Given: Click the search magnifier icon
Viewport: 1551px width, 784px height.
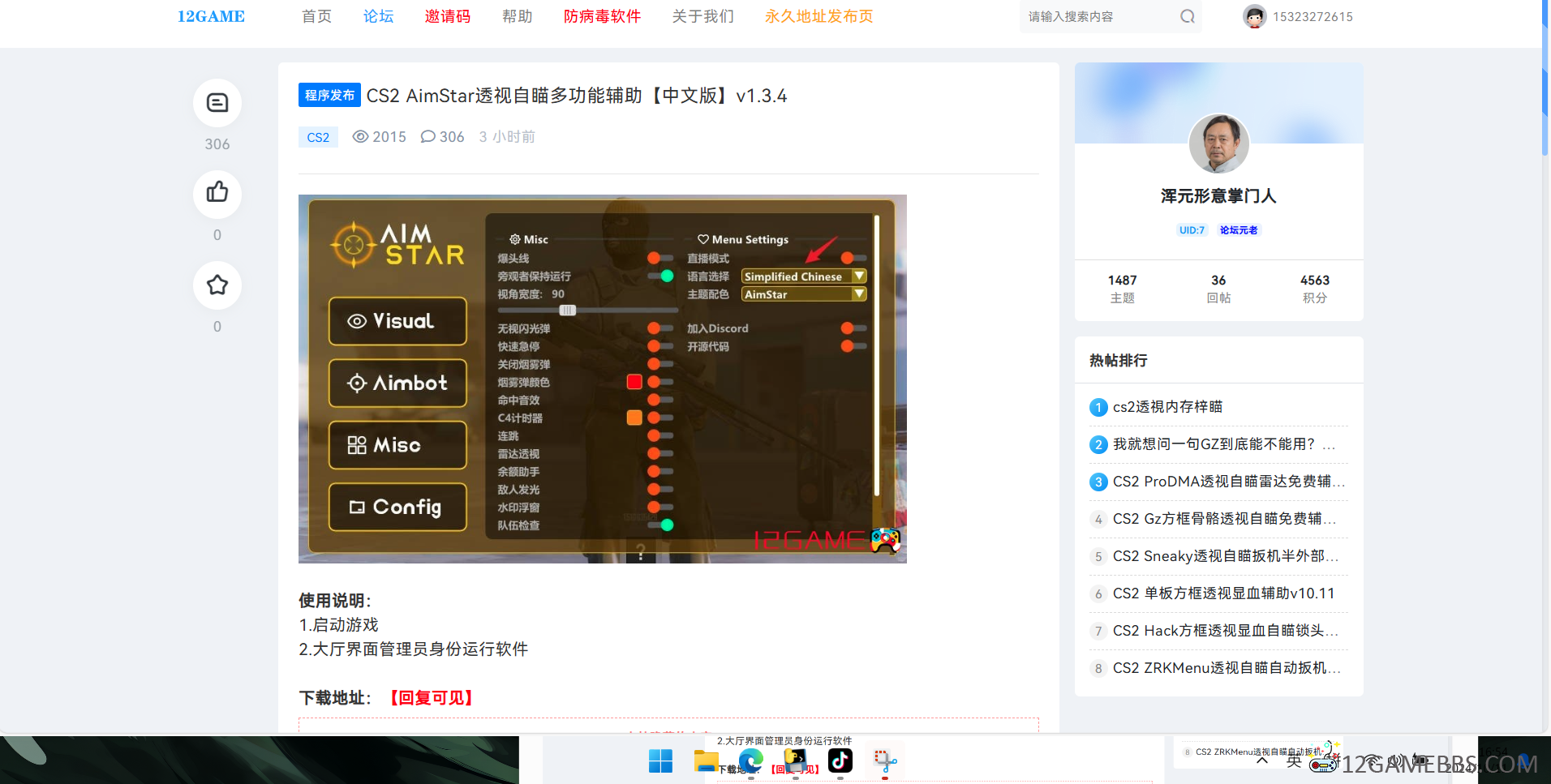Looking at the screenshot, I should pyautogui.click(x=1187, y=16).
